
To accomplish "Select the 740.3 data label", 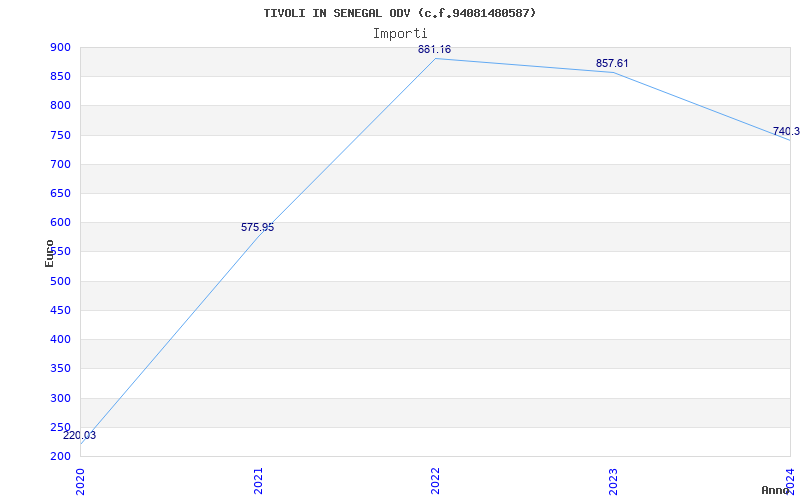I will click(x=786, y=132).
